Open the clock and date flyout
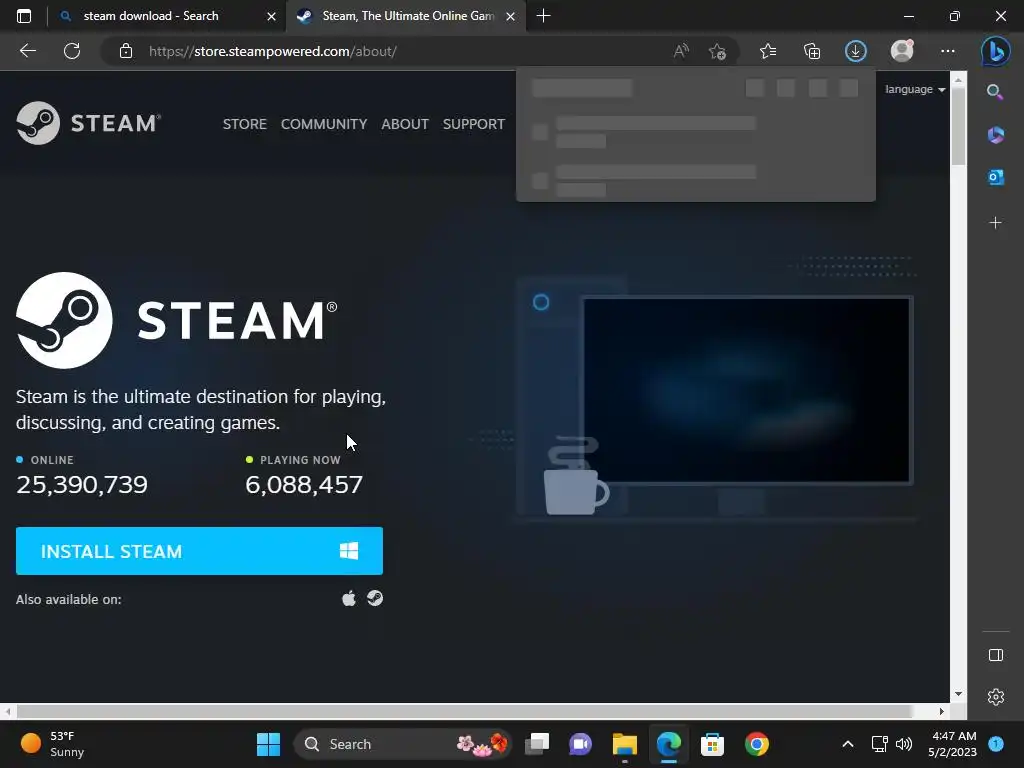The image size is (1024, 768). [952, 744]
